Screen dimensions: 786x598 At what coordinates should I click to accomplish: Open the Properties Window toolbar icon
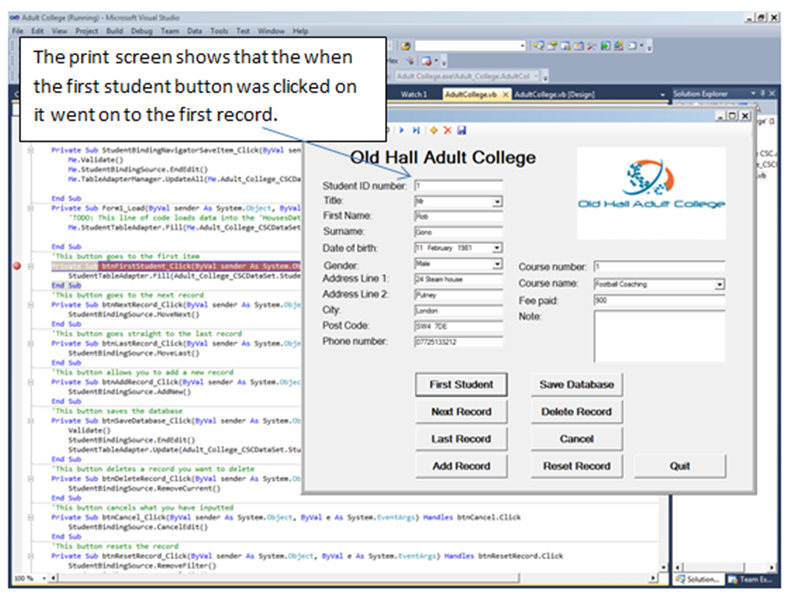click(x=552, y=46)
